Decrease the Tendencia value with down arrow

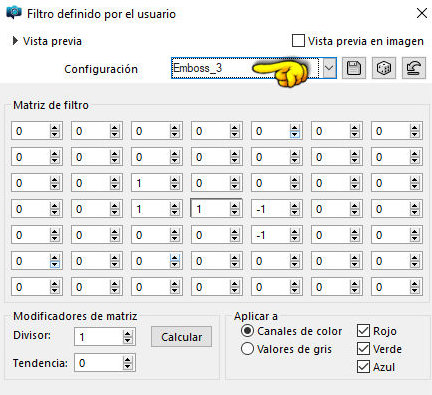pos(127,366)
